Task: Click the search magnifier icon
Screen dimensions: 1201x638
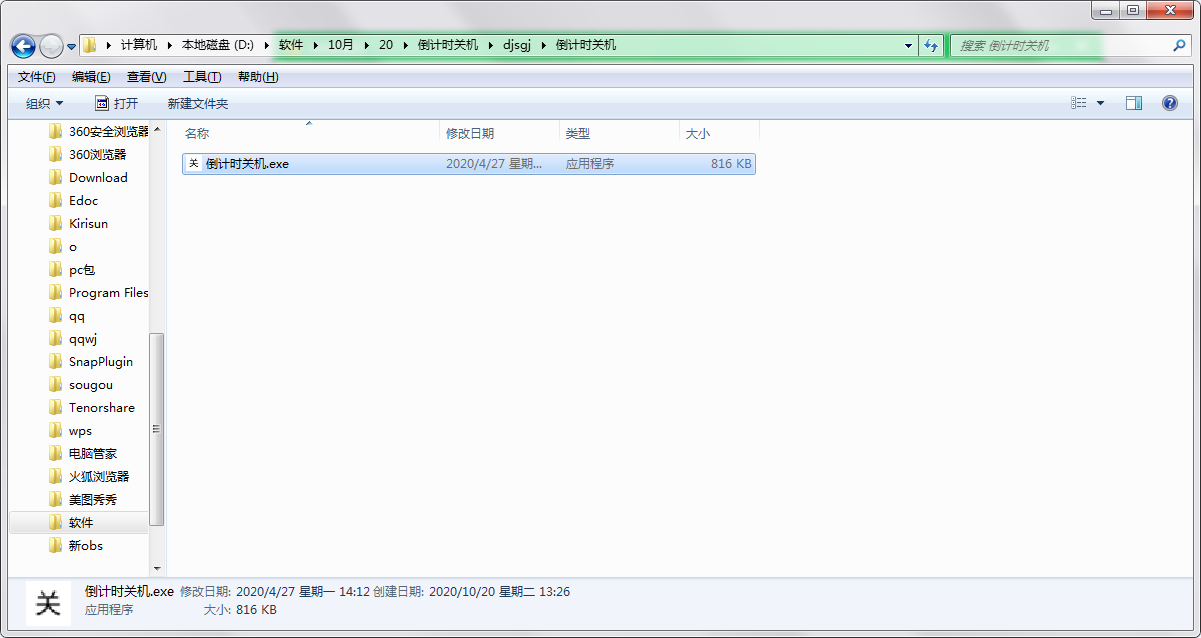Action: 1179,45
